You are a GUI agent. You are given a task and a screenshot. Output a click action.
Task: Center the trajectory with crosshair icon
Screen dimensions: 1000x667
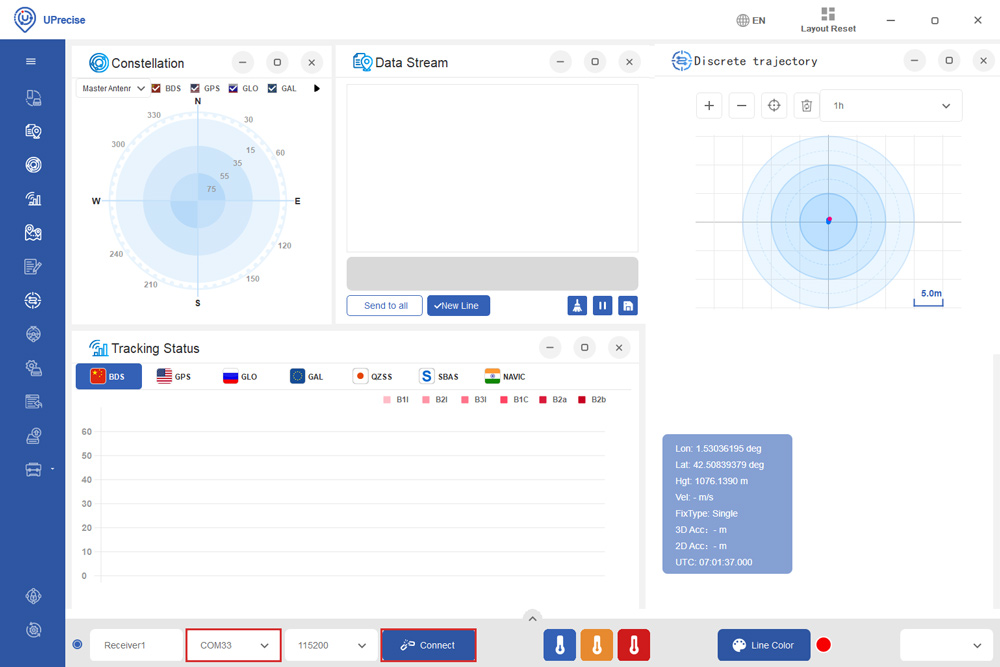point(774,106)
